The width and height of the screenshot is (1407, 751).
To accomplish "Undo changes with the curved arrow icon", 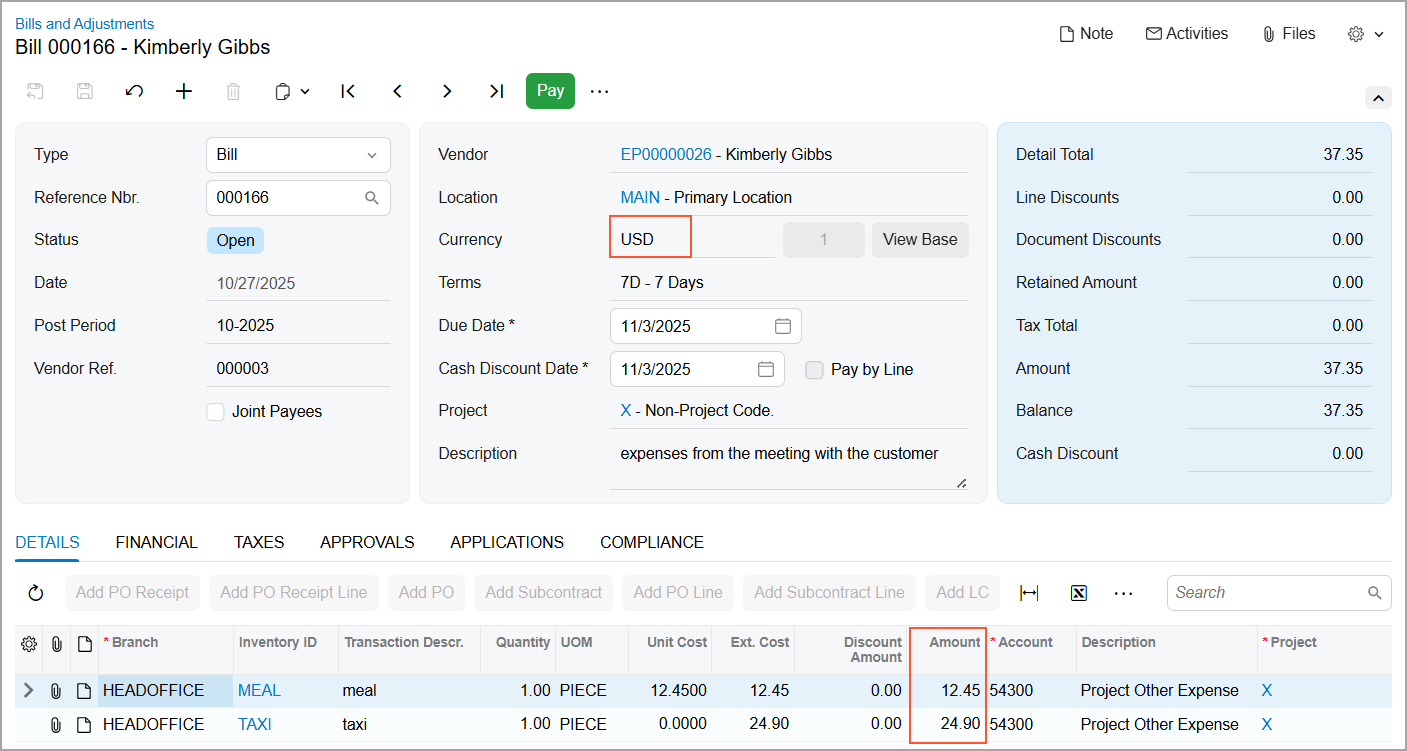I will click(134, 91).
